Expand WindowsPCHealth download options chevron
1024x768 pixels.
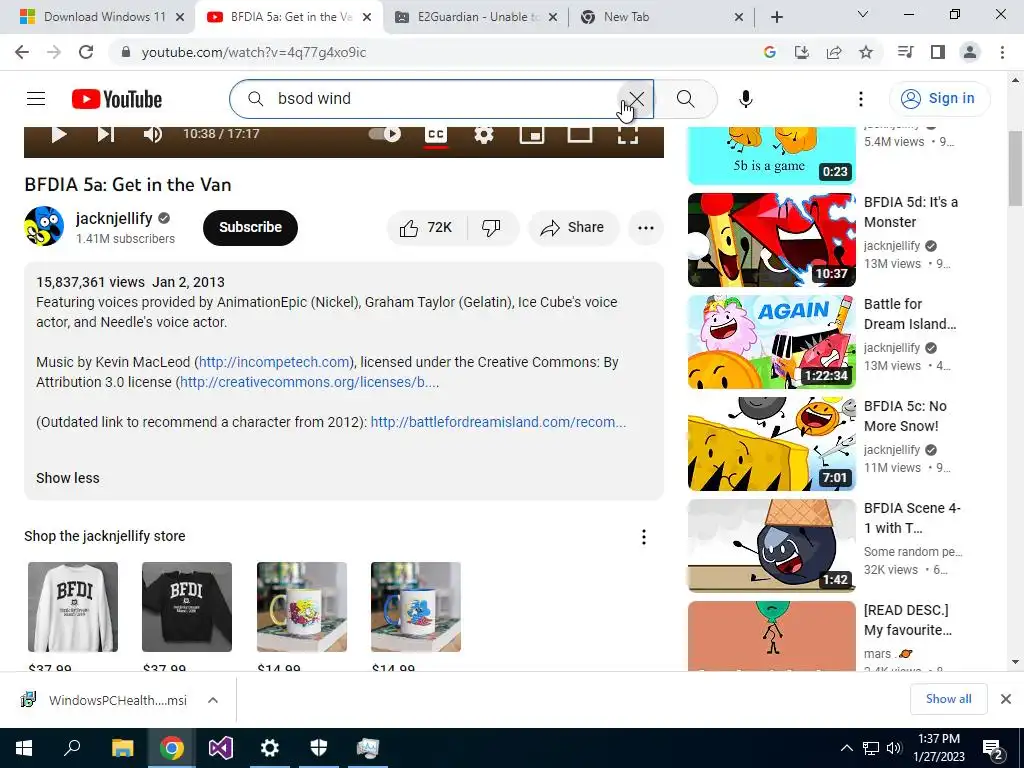tap(212, 700)
